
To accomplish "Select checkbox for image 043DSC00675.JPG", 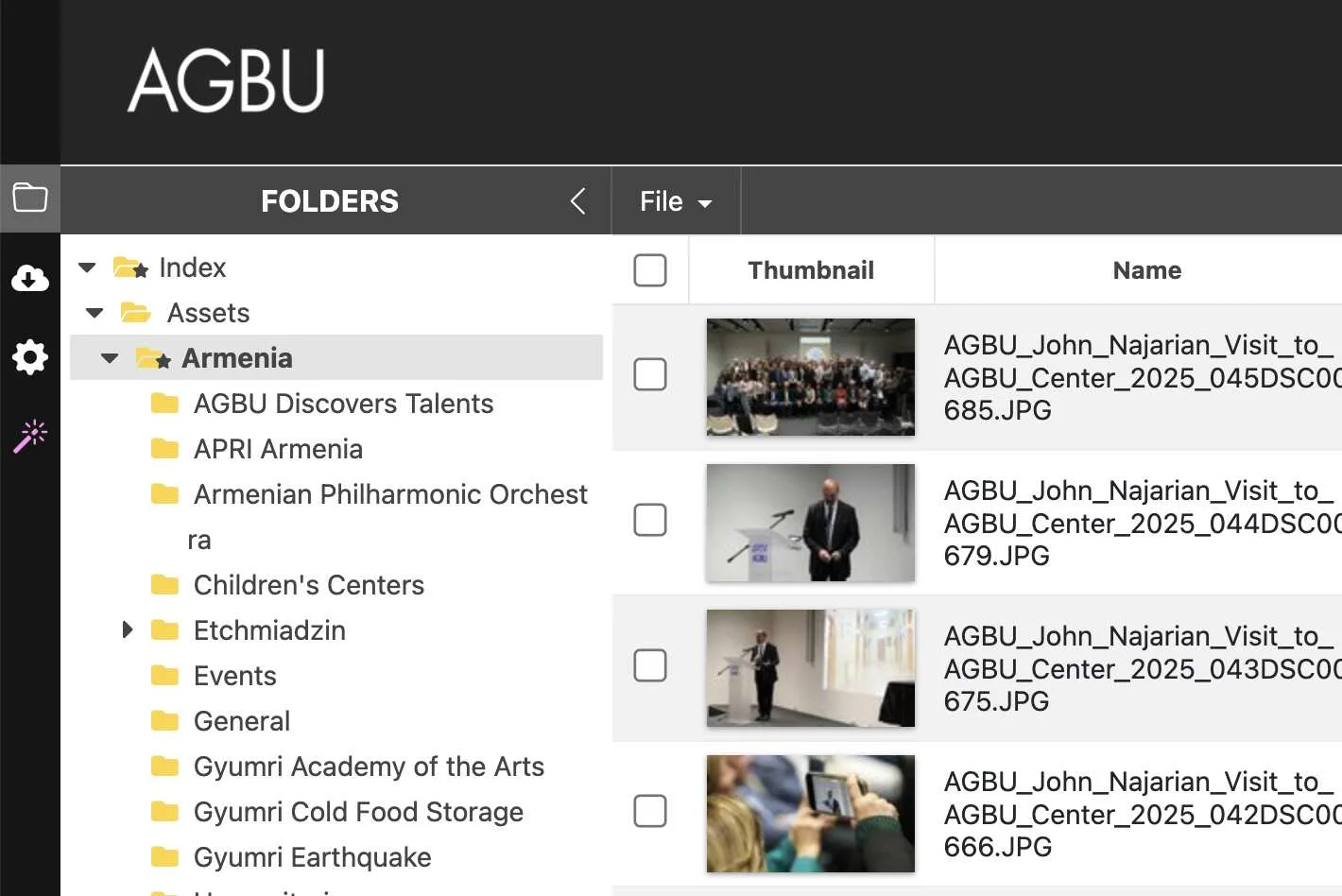I will coord(650,665).
